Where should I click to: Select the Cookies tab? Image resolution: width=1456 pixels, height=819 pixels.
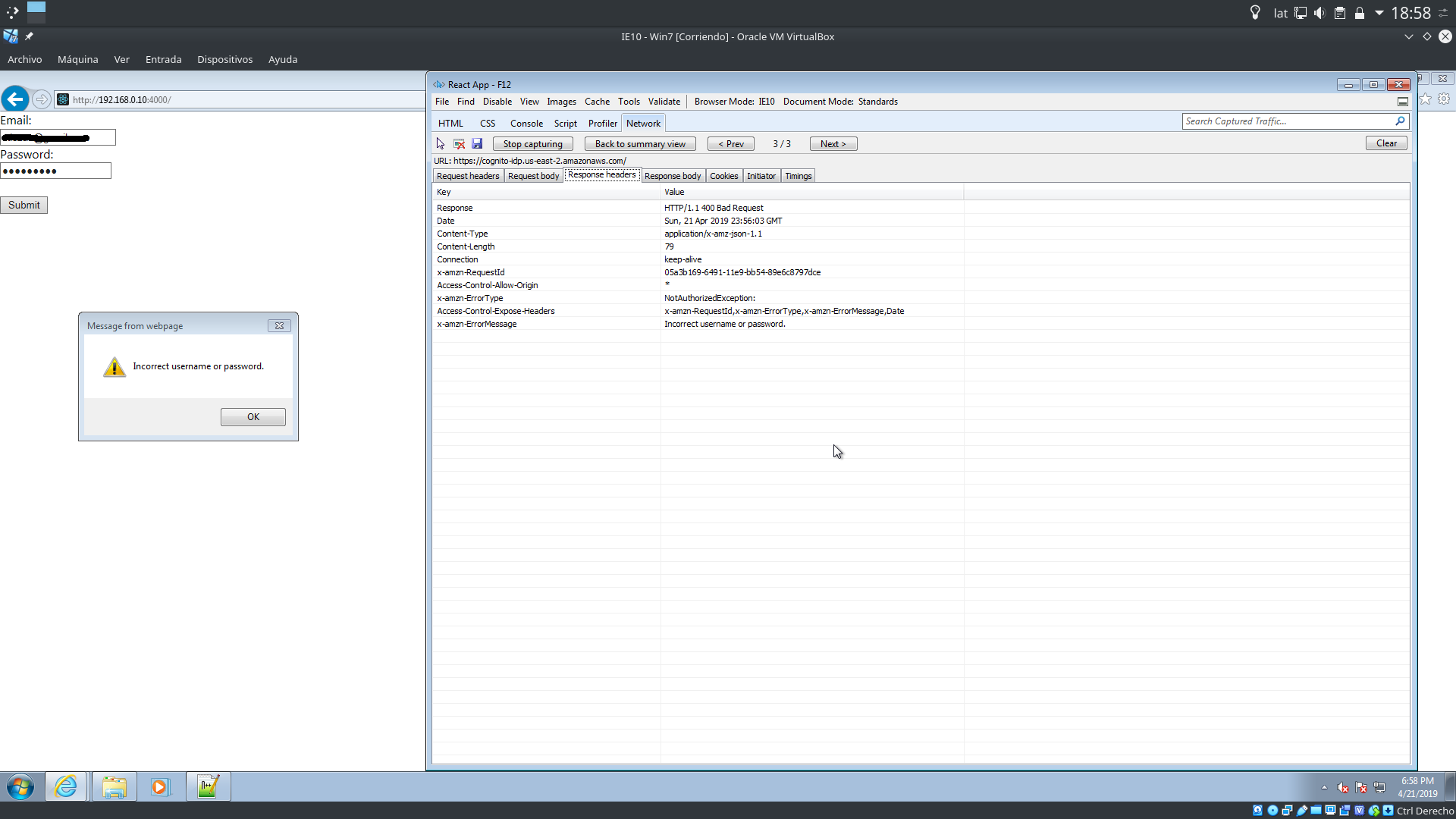coord(723,175)
